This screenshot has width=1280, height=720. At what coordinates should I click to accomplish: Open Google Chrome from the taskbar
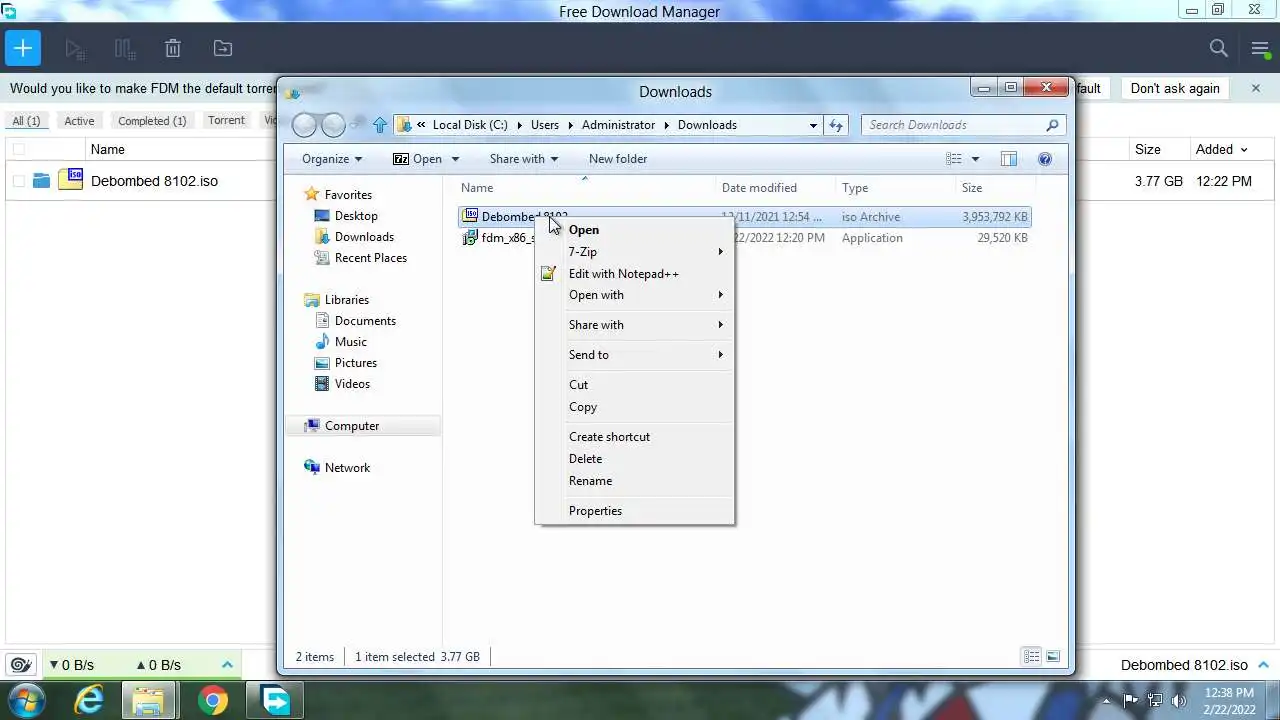[x=212, y=701]
